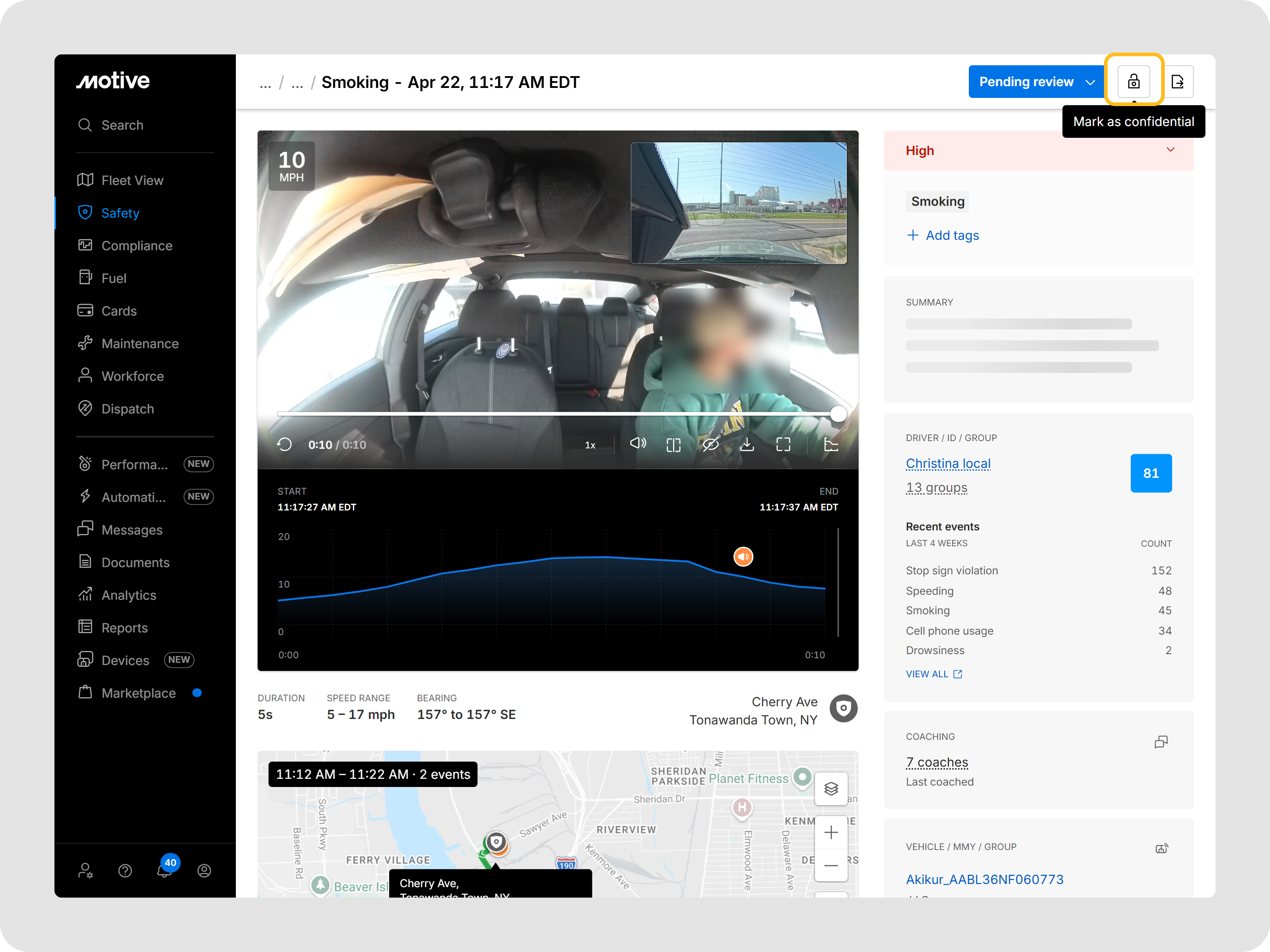Toggle face blur eye icon
This screenshot has height=952, width=1270.
coord(710,445)
